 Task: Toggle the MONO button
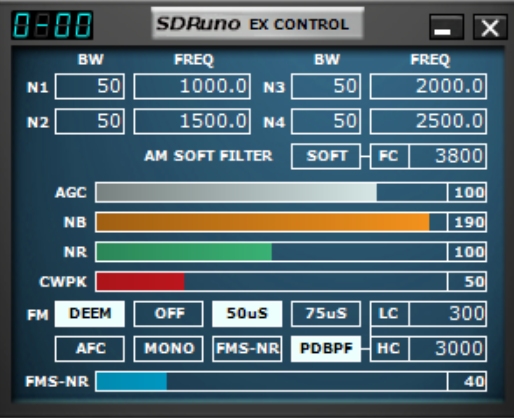point(169,349)
